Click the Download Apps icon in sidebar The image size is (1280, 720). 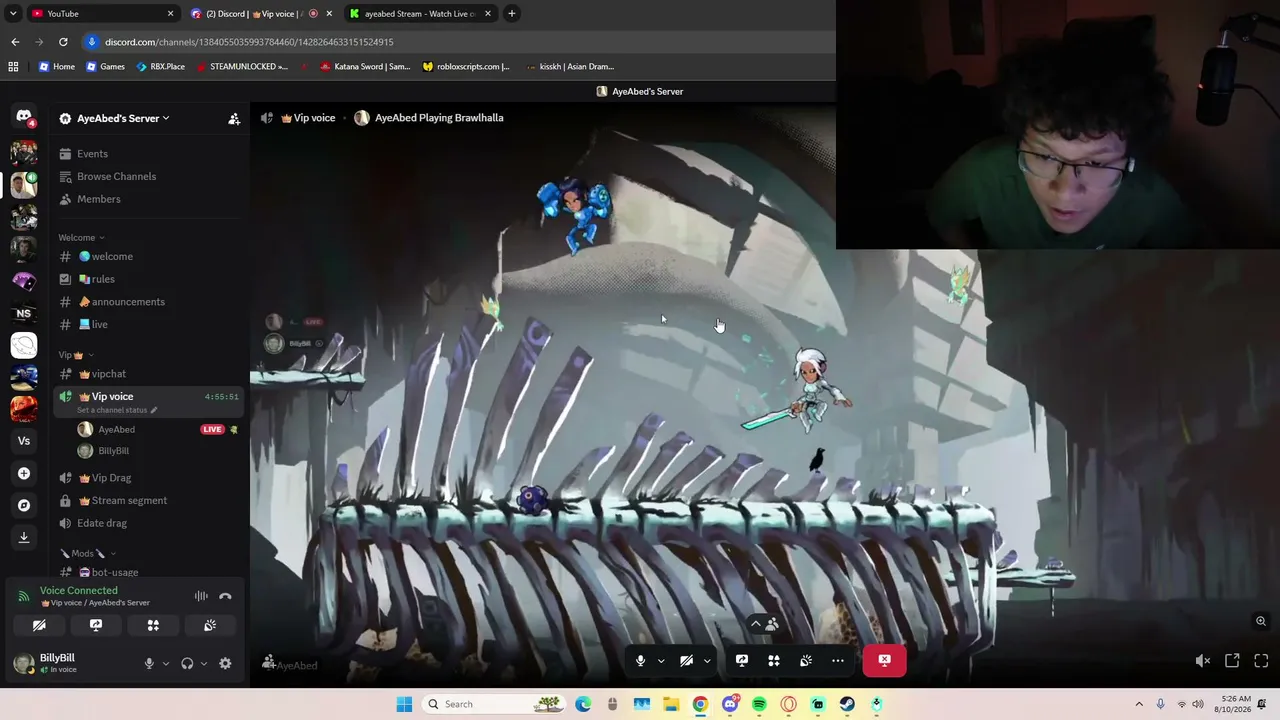24,537
